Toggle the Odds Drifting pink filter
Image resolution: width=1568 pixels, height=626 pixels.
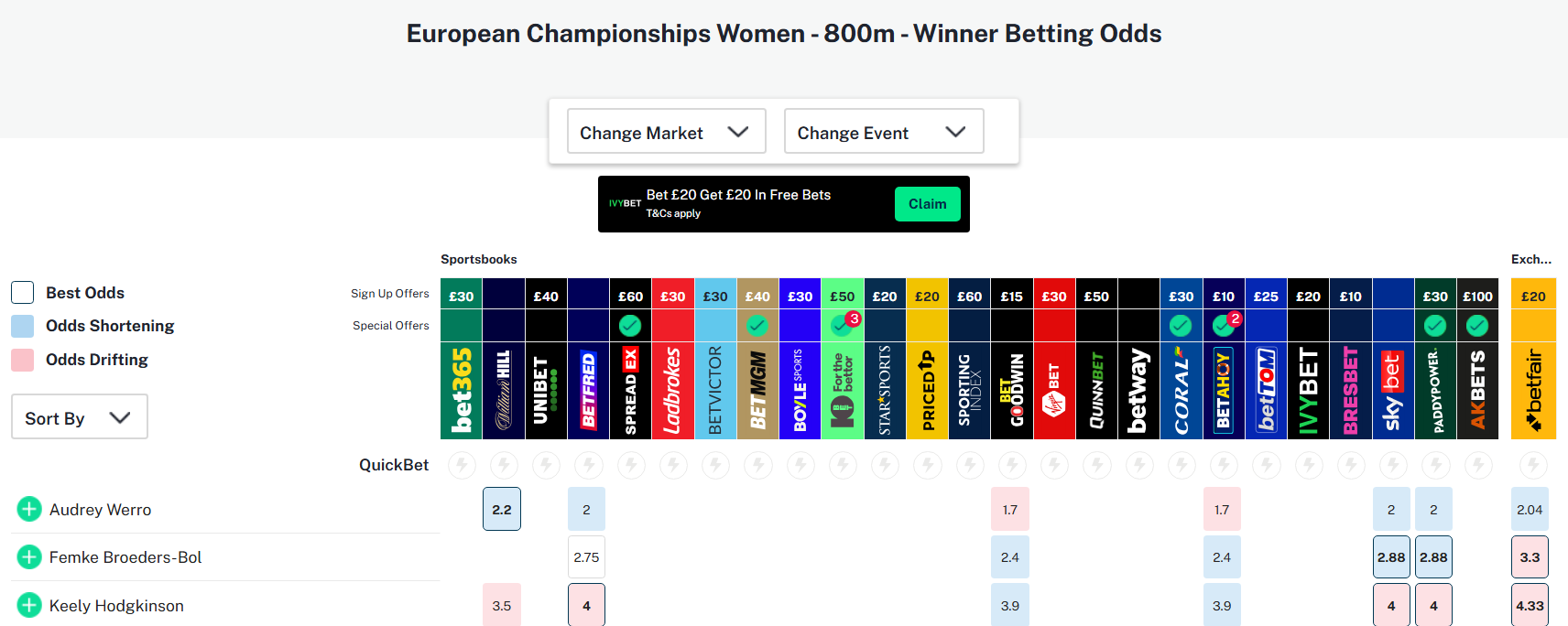(x=23, y=360)
